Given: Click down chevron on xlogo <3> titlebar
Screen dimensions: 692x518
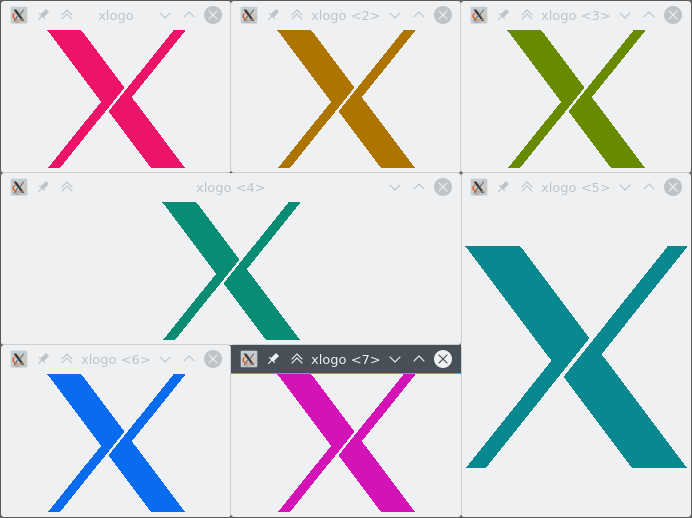Looking at the screenshot, I should tap(625, 15).
